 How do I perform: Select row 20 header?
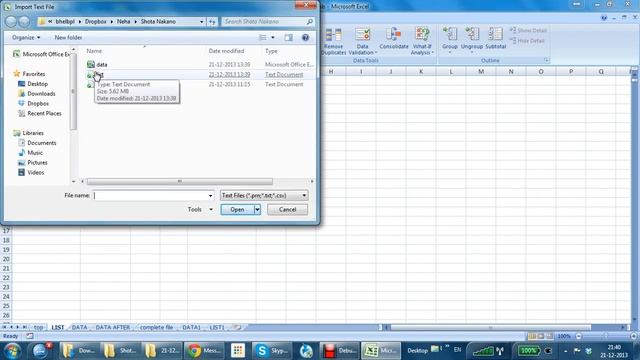(x=6, y=259)
